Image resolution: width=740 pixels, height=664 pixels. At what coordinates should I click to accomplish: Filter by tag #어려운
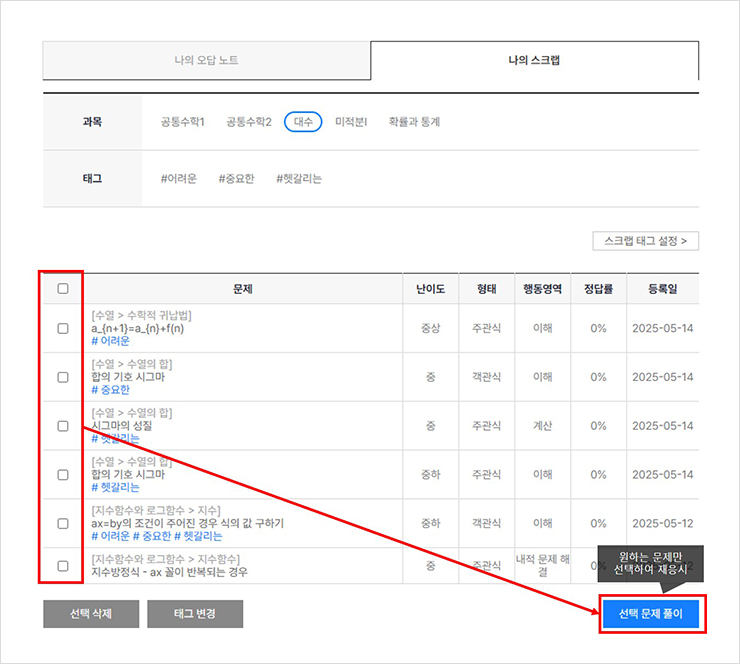[179, 179]
